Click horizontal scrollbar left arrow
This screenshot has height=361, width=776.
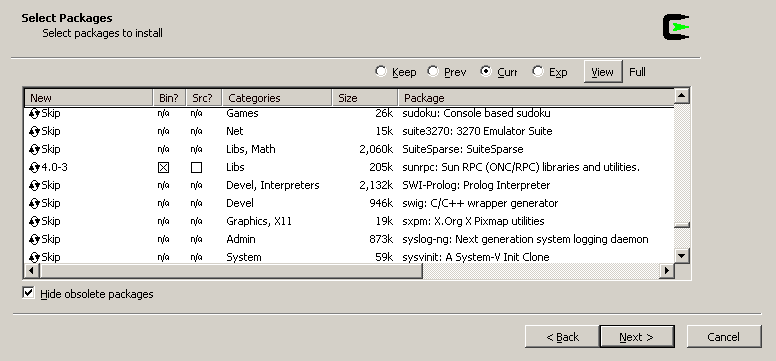tap(32, 270)
